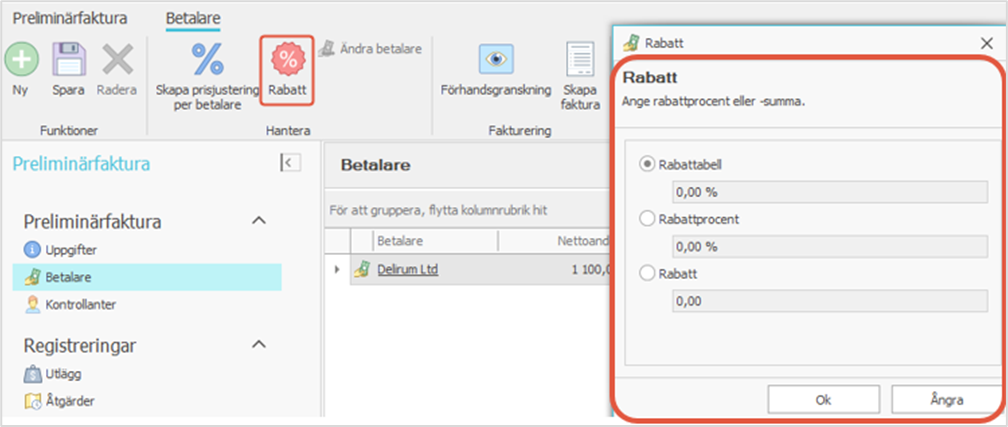
Task: Collapse the Registreringar section chevron
Action: pos(258,345)
